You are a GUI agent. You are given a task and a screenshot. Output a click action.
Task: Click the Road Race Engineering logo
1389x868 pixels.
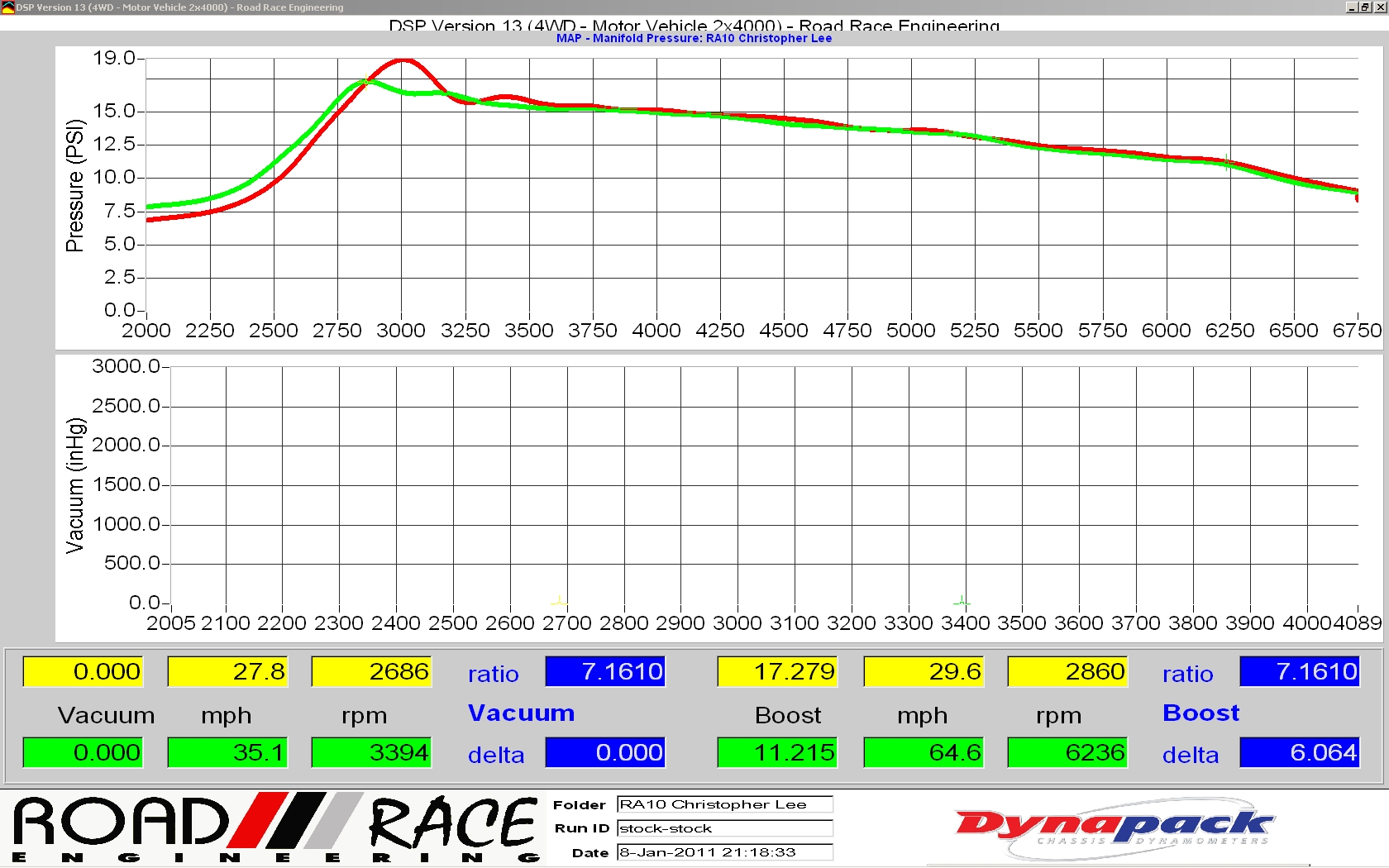pyautogui.click(x=275, y=827)
